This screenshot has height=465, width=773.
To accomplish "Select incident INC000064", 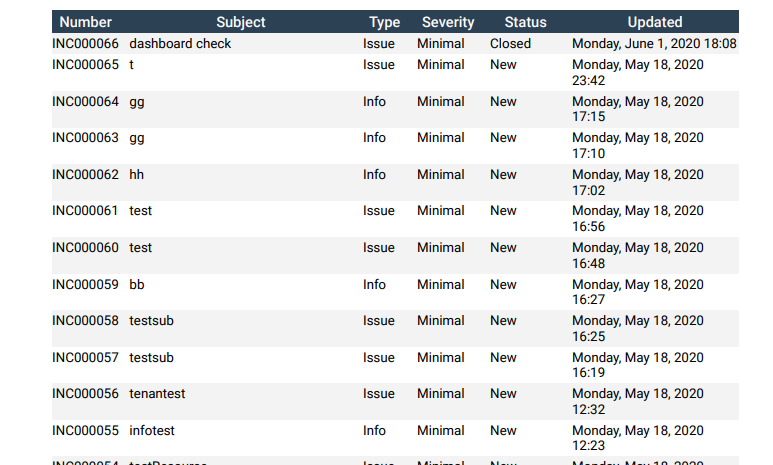I will coord(85,102).
